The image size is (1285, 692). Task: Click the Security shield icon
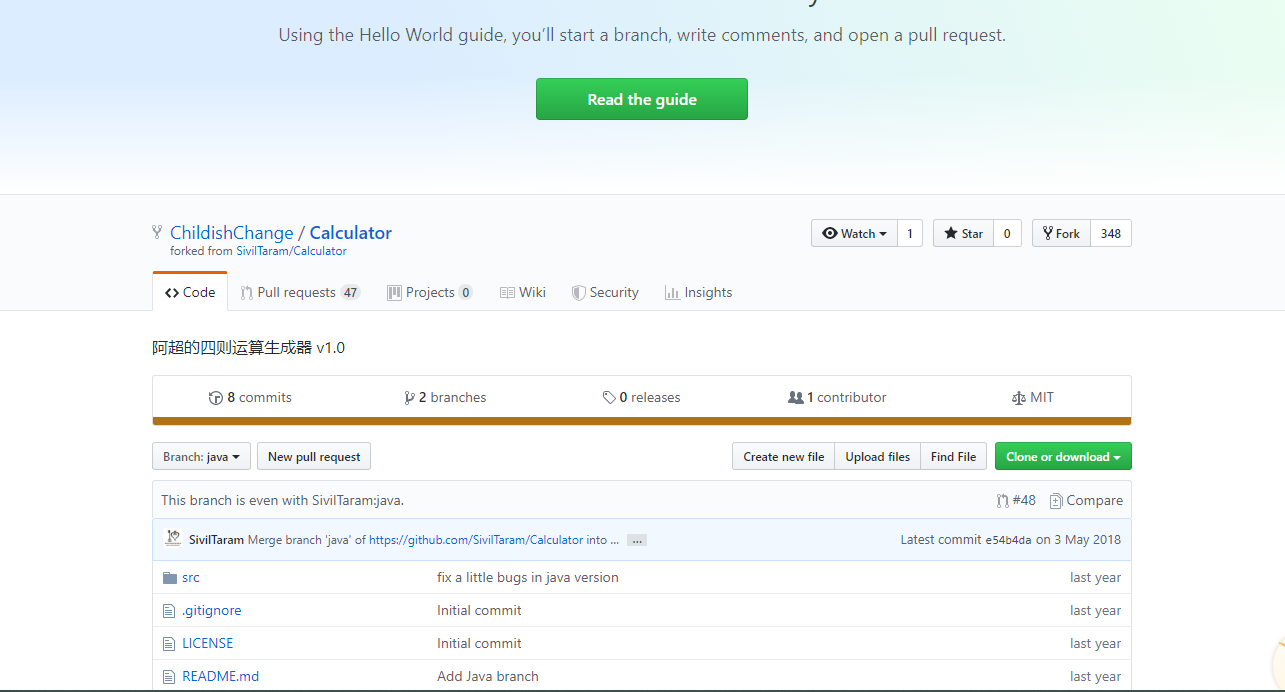coord(578,292)
